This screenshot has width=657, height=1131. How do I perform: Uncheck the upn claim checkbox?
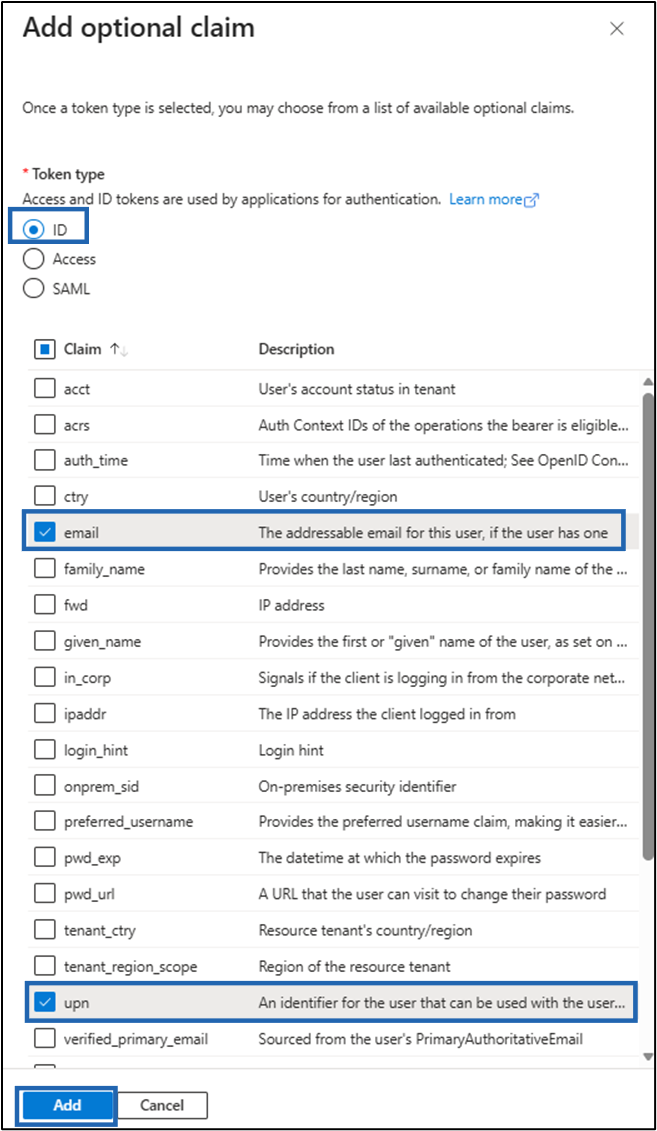click(45, 1003)
